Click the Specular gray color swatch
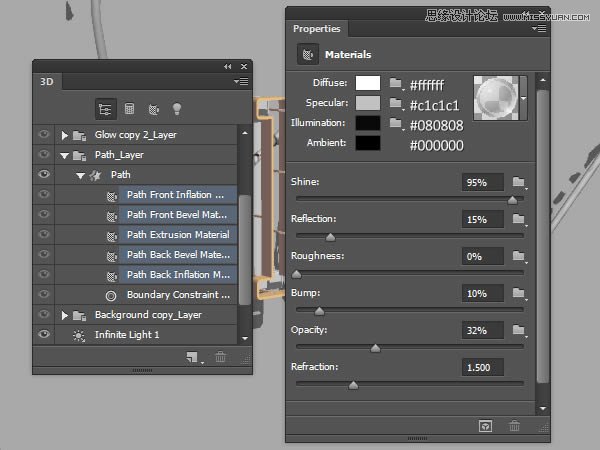The height and width of the screenshot is (450, 600). pyautogui.click(x=368, y=103)
